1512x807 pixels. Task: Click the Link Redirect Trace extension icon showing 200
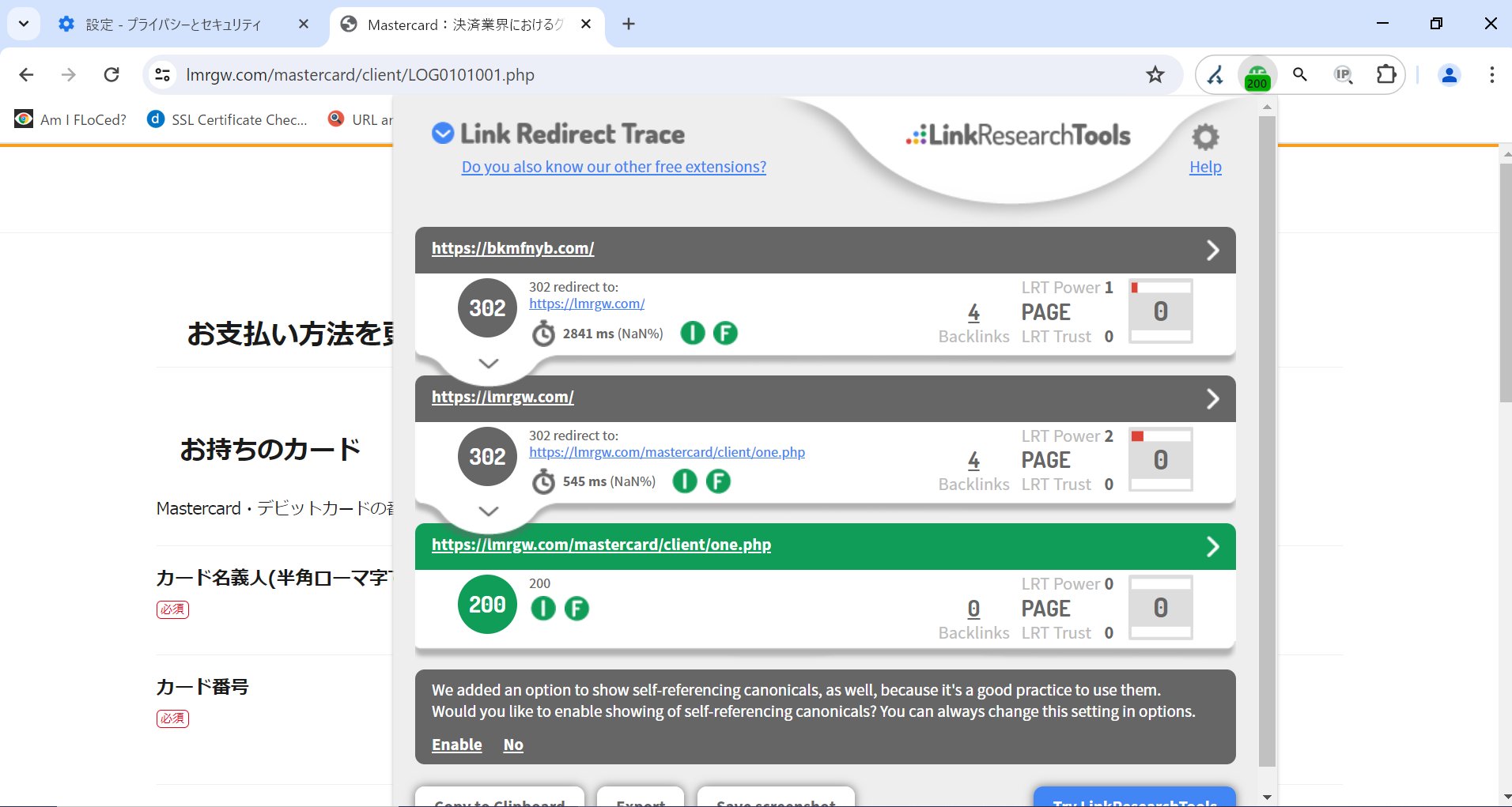point(1257,76)
